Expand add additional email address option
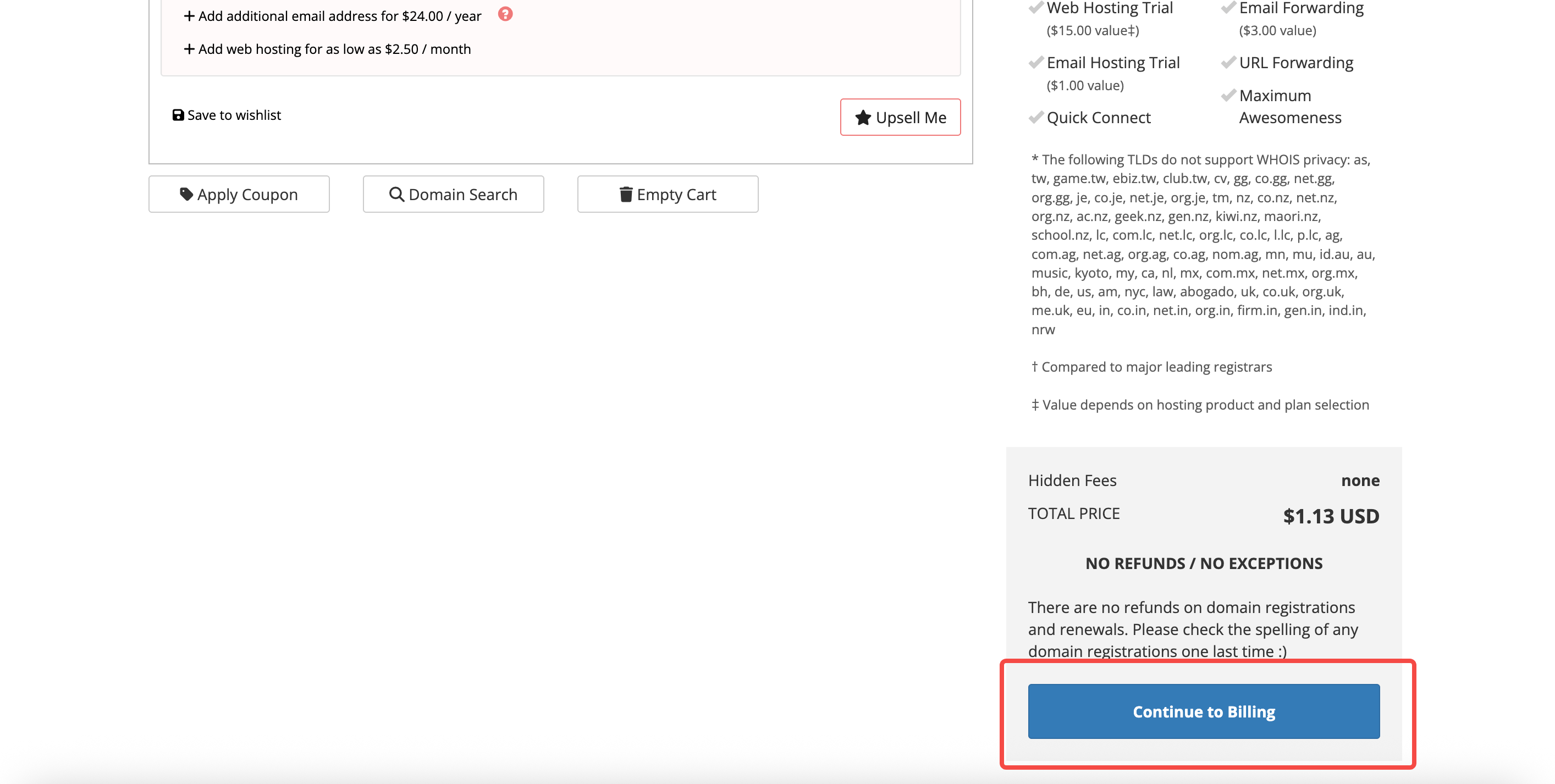The width and height of the screenshot is (1555, 784). coord(332,16)
